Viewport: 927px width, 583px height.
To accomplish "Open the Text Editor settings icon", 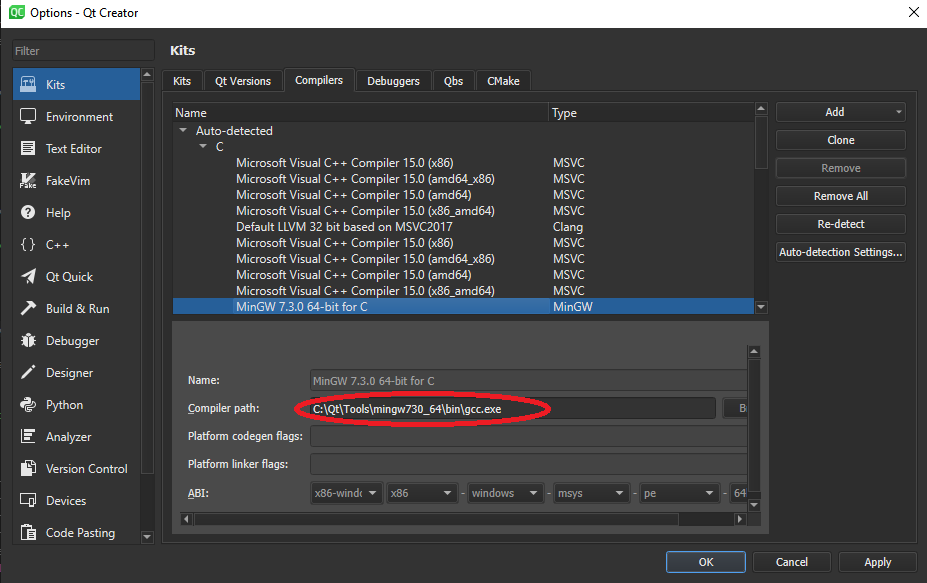I will [28, 148].
